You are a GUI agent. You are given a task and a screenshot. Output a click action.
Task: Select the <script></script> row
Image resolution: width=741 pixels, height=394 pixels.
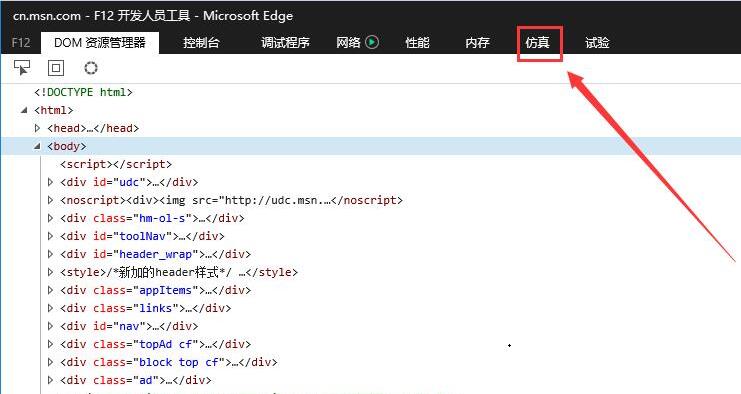click(x=116, y=164)
